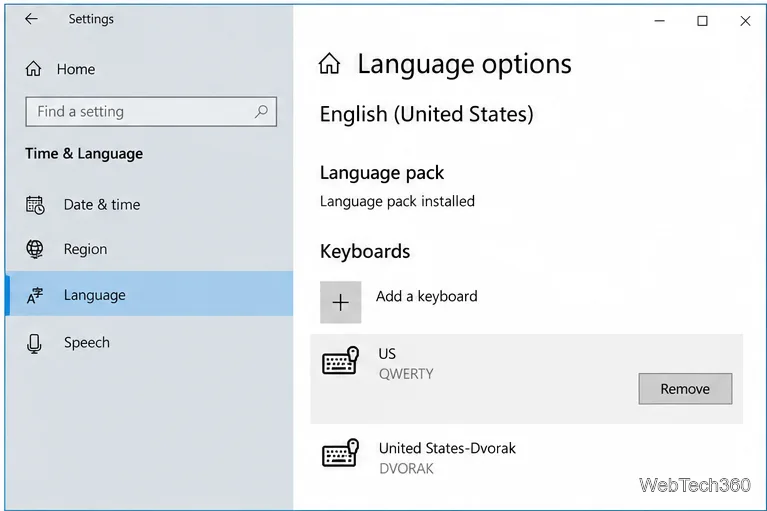Click the US QWERTY keyboard icon
Screen dimensions: 767x511
[340, 361]
